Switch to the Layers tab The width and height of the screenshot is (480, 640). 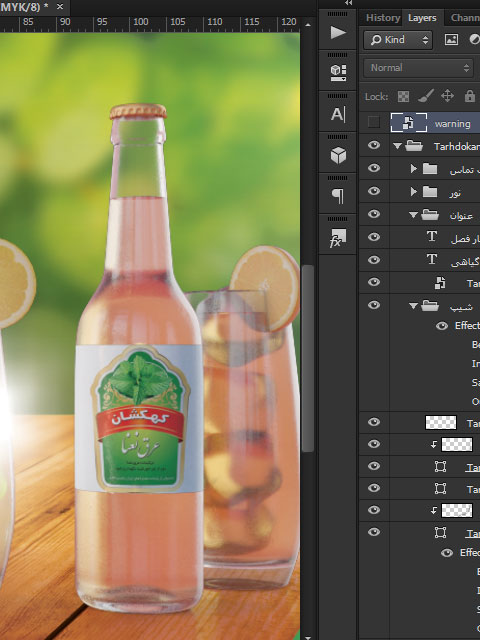[422, 18]
